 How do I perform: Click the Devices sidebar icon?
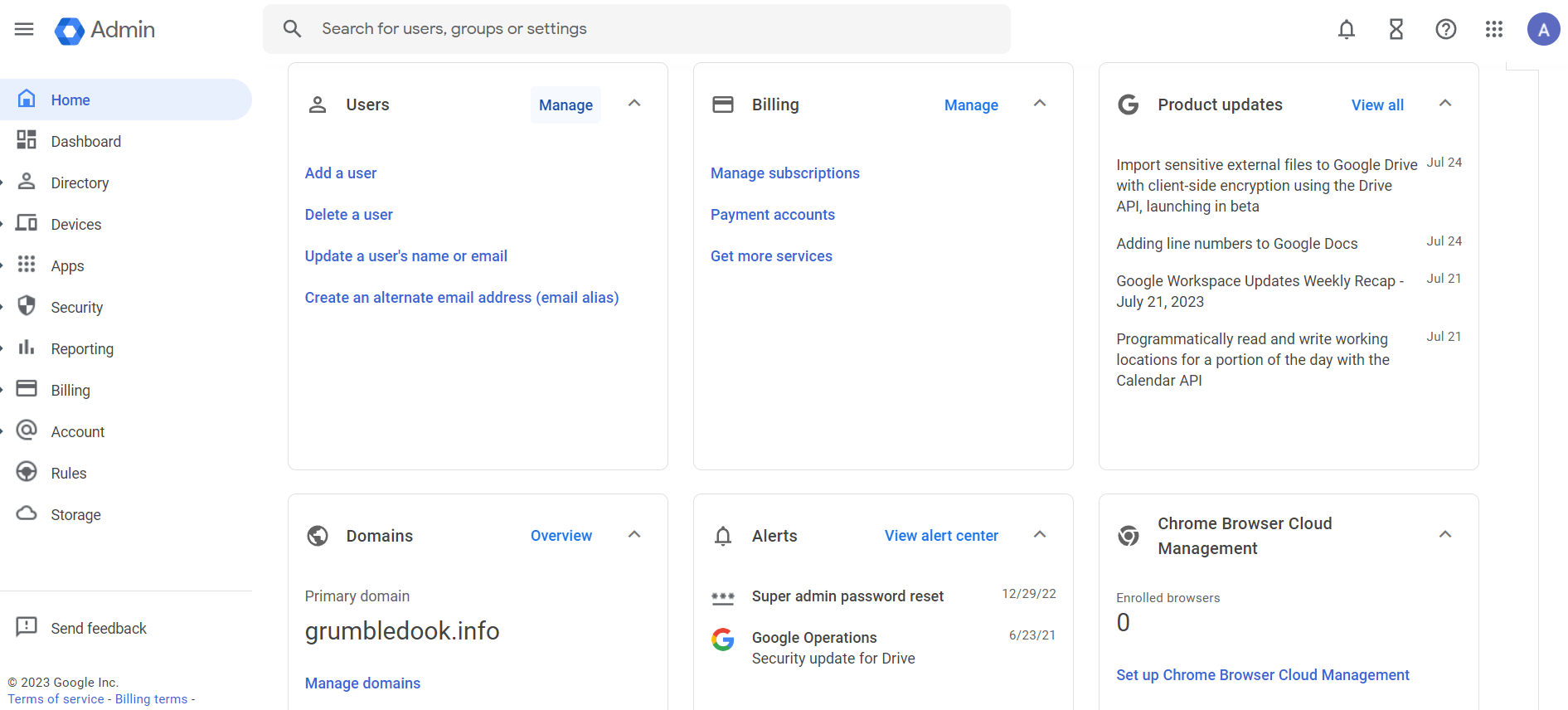pos(27,223)
